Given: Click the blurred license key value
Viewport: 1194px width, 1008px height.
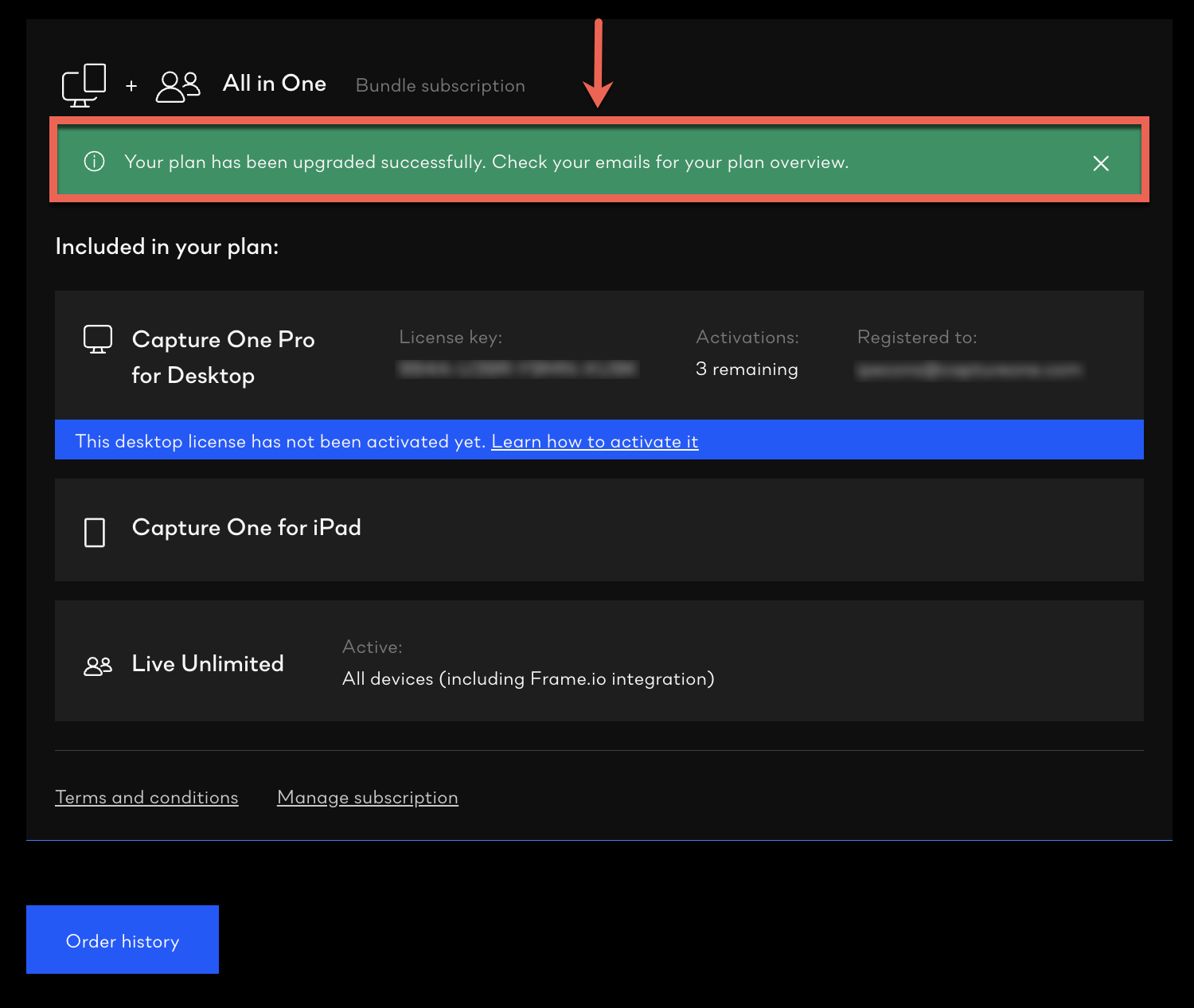Looking at the screenshot, I should [517, 369].
